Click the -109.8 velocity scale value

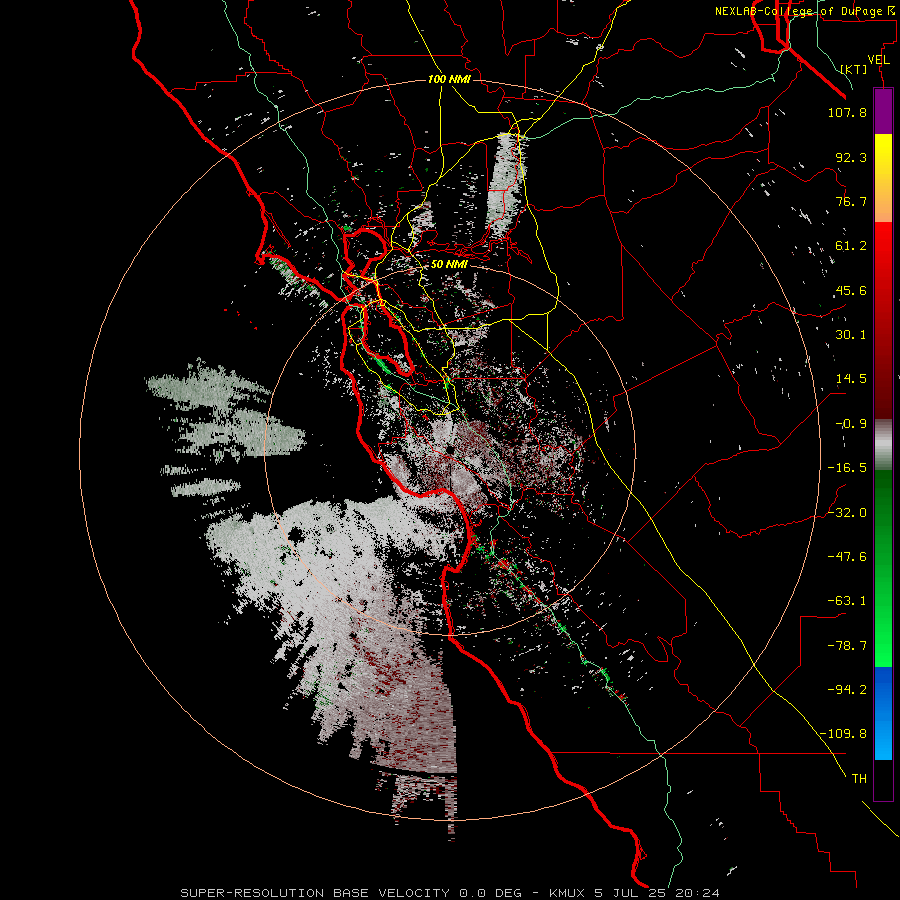pyautogui.click(x=843, y=734)
